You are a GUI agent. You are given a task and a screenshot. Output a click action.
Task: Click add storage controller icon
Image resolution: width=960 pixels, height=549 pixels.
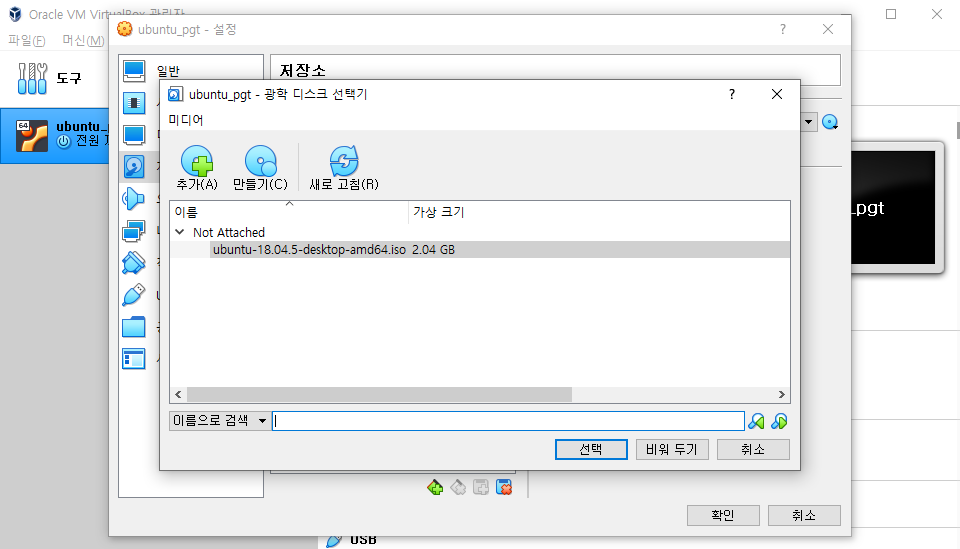click(435, 487)
